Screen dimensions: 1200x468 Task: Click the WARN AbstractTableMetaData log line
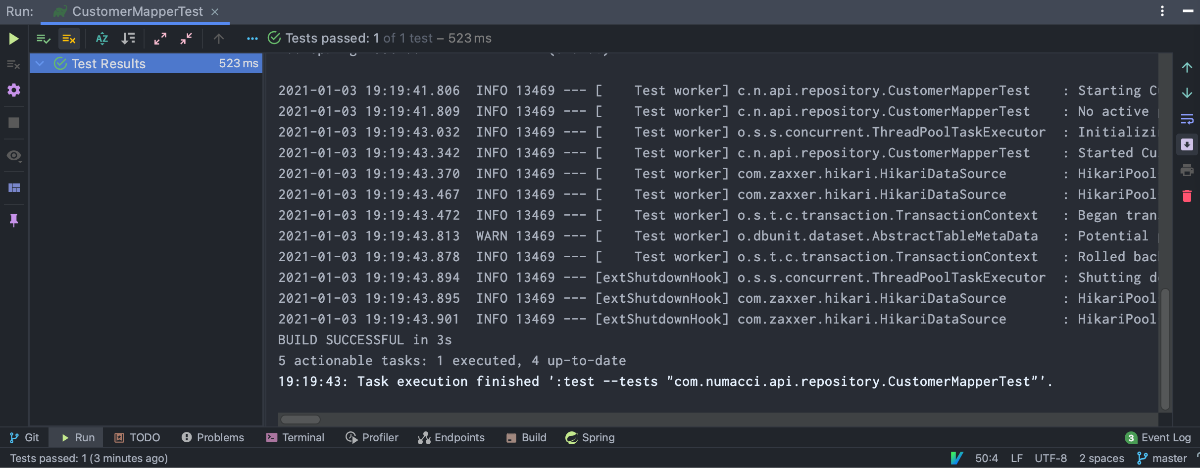[x=717, y=236]
